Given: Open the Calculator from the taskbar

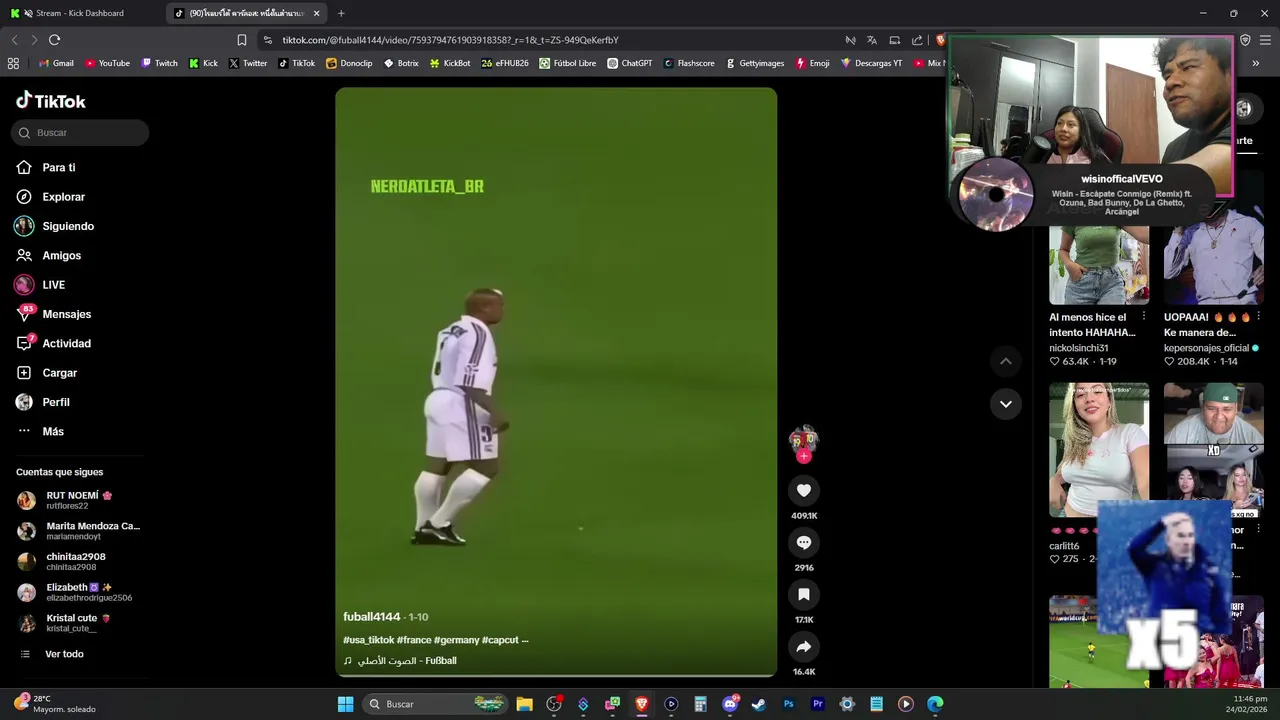Looking at the screenshot, I should click(700, 704).
